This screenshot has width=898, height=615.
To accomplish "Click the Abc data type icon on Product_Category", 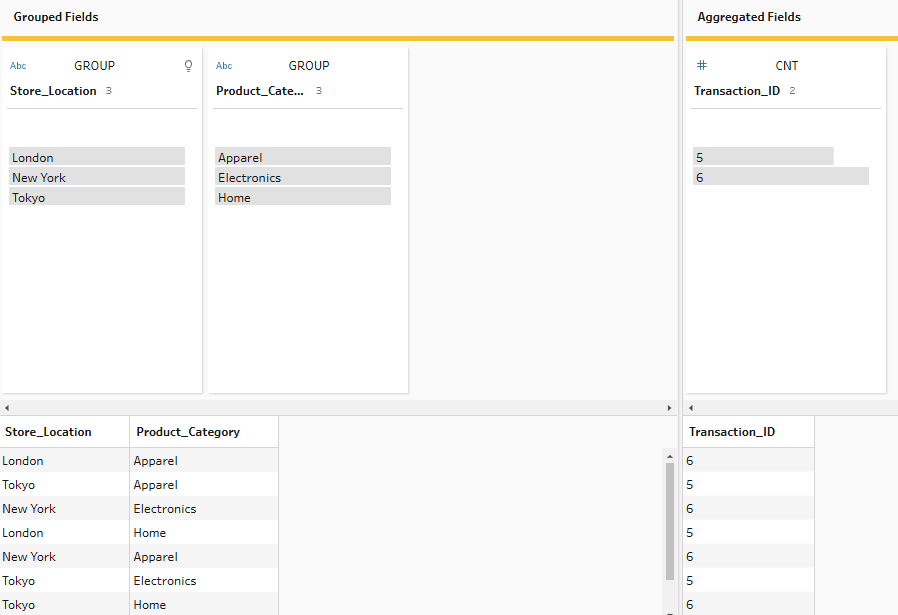I will pos(224,66).
